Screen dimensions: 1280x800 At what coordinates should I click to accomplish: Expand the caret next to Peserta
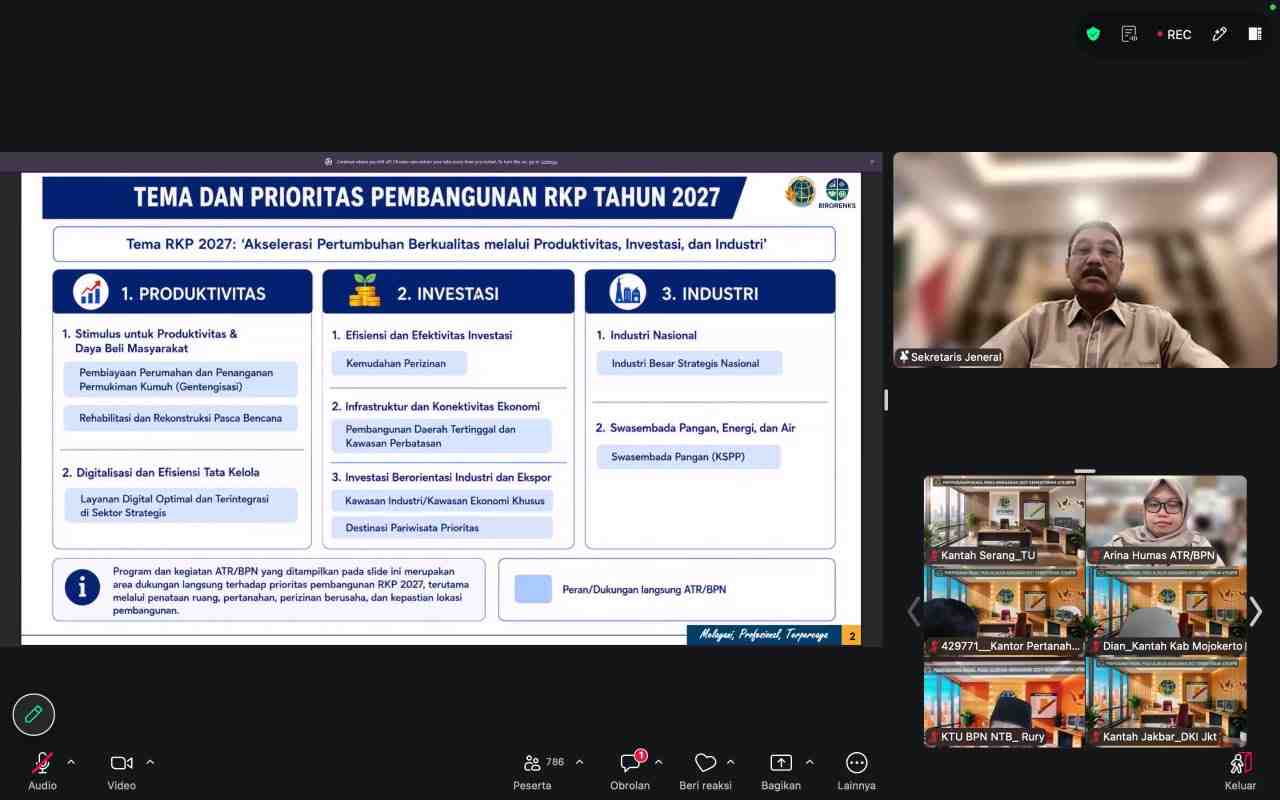click(579, 762)
